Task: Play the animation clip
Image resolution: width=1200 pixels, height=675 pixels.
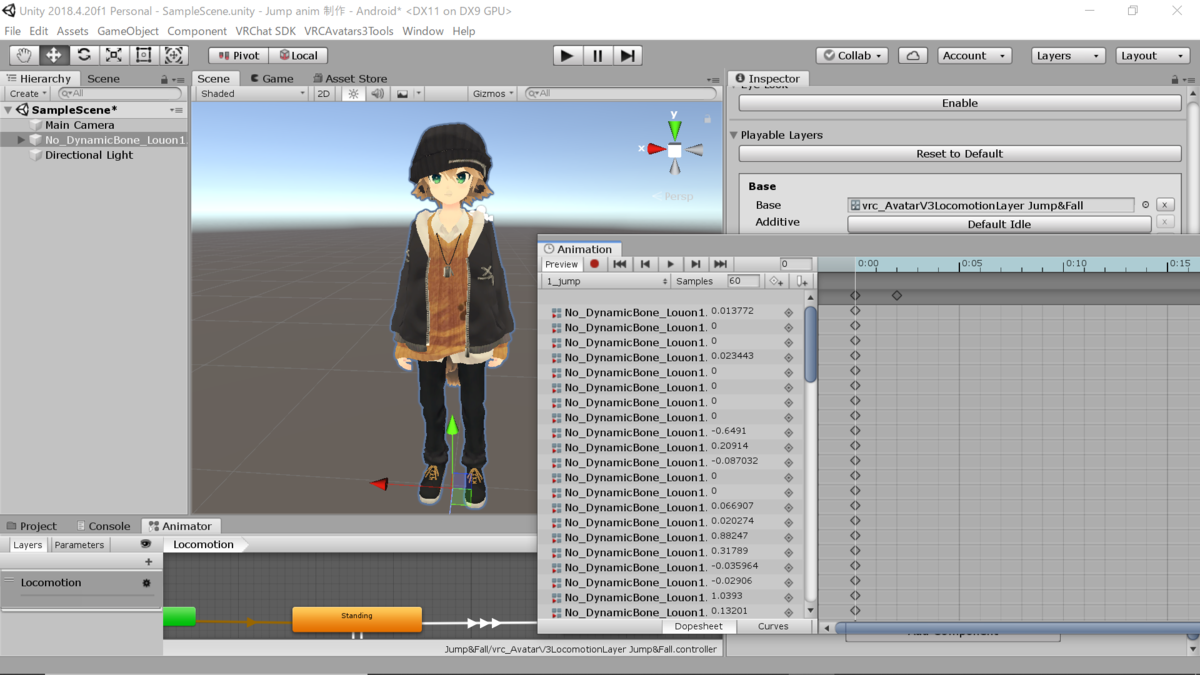Action: coord(670,264)
